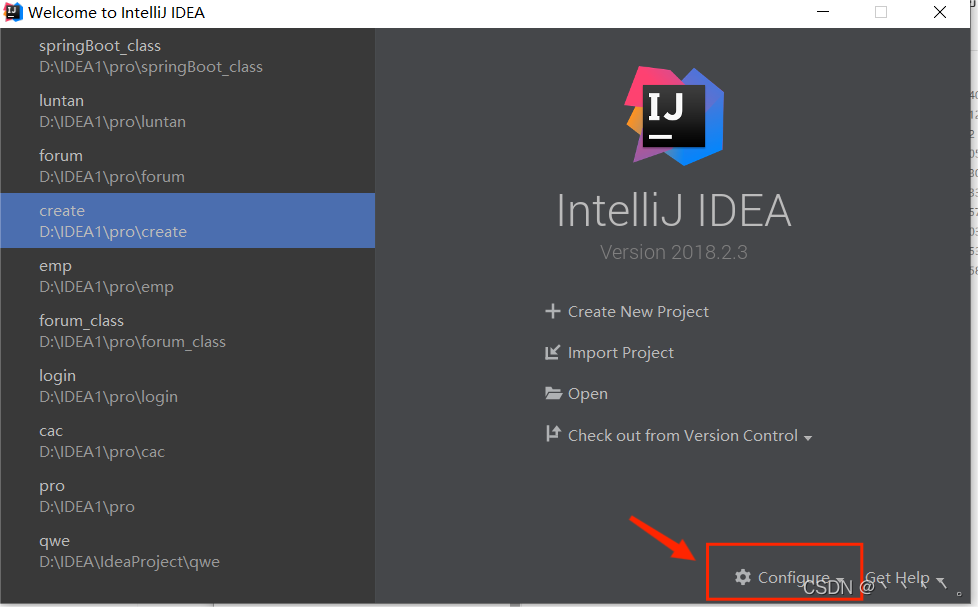Choose the forum_class project entry
Screen dimensions: 978x607
point(188,331)
